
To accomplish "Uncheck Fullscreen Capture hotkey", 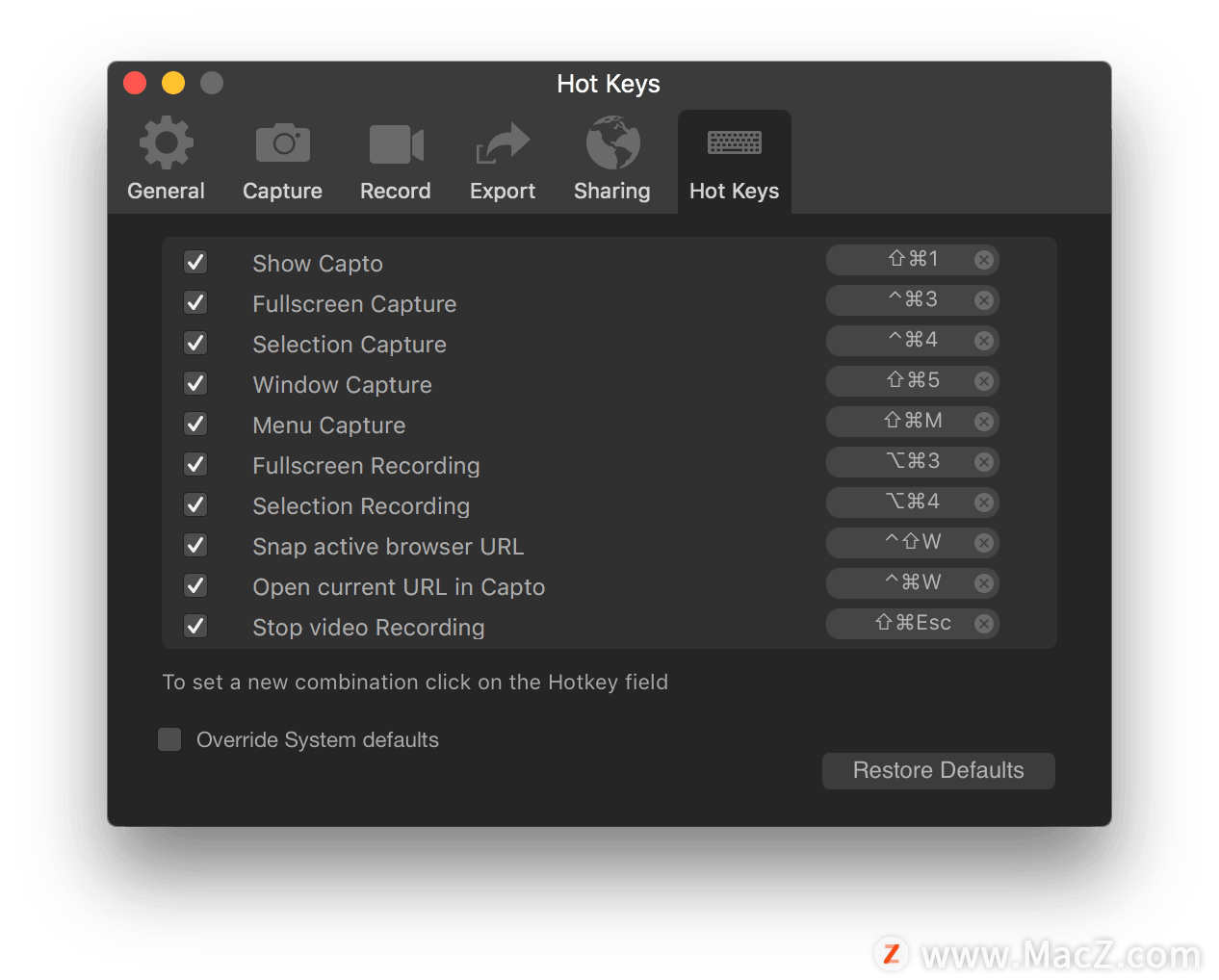I will click(x=195, y=302).
